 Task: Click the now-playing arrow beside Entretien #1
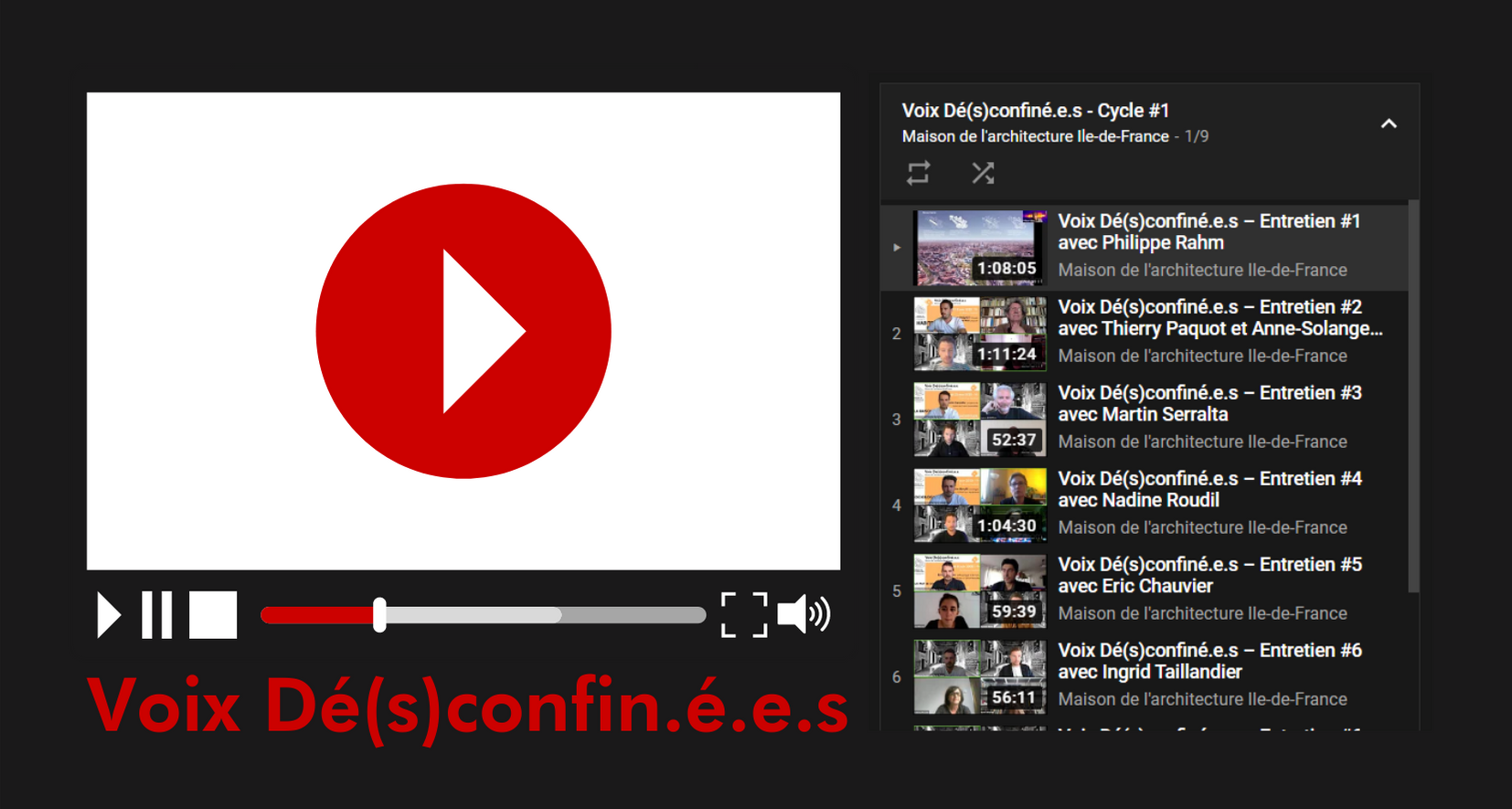(897, 248)
